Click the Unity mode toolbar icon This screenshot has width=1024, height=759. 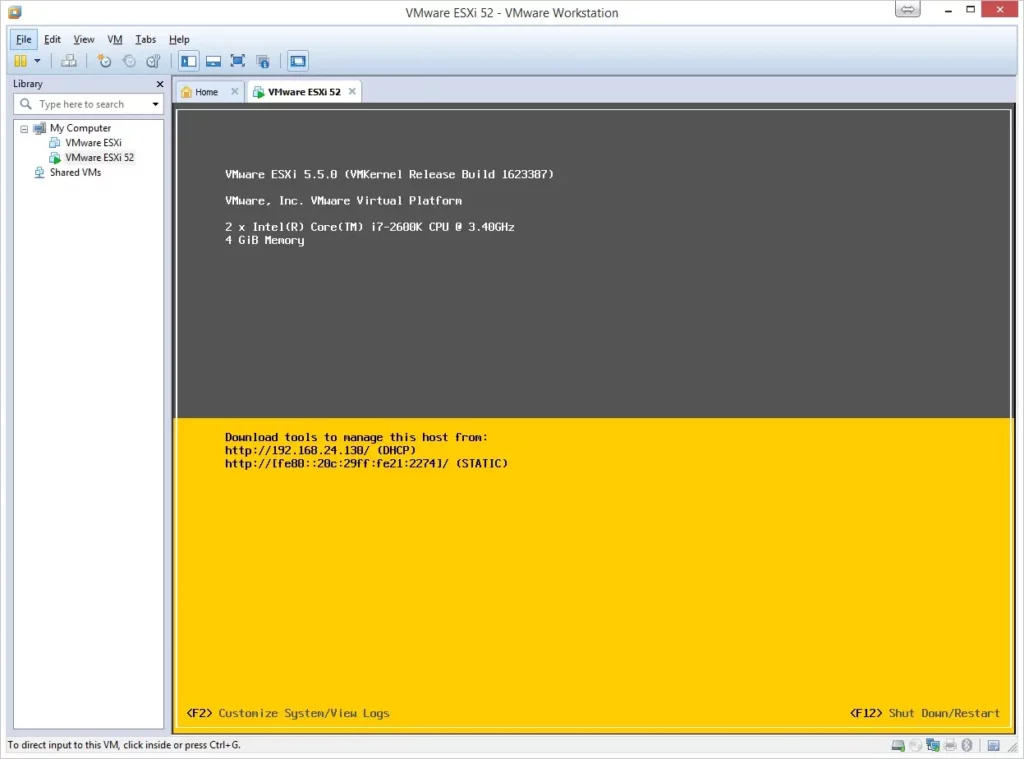pos(263,61)
